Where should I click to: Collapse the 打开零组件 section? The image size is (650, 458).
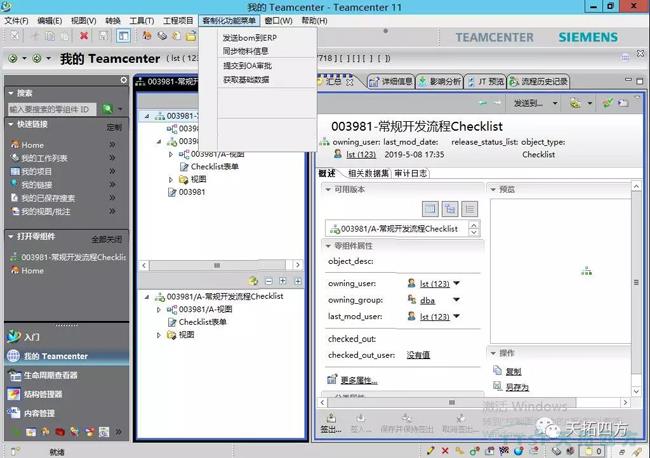point(11,237)
